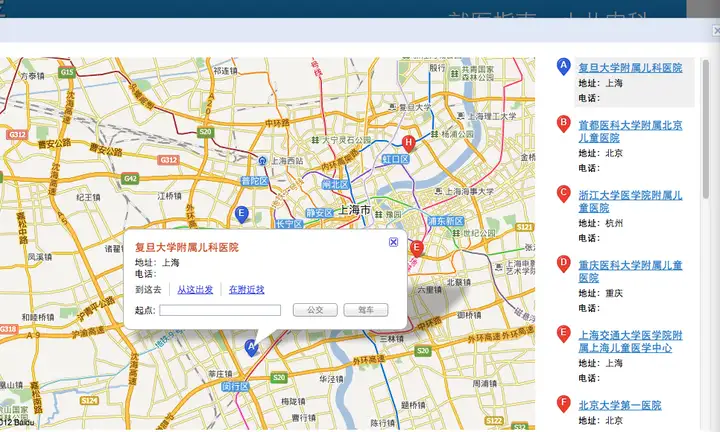Click the 题桥镇 town label
This screenshot has height=432, width=720.
pyautogui.click(x=413, y=405)
